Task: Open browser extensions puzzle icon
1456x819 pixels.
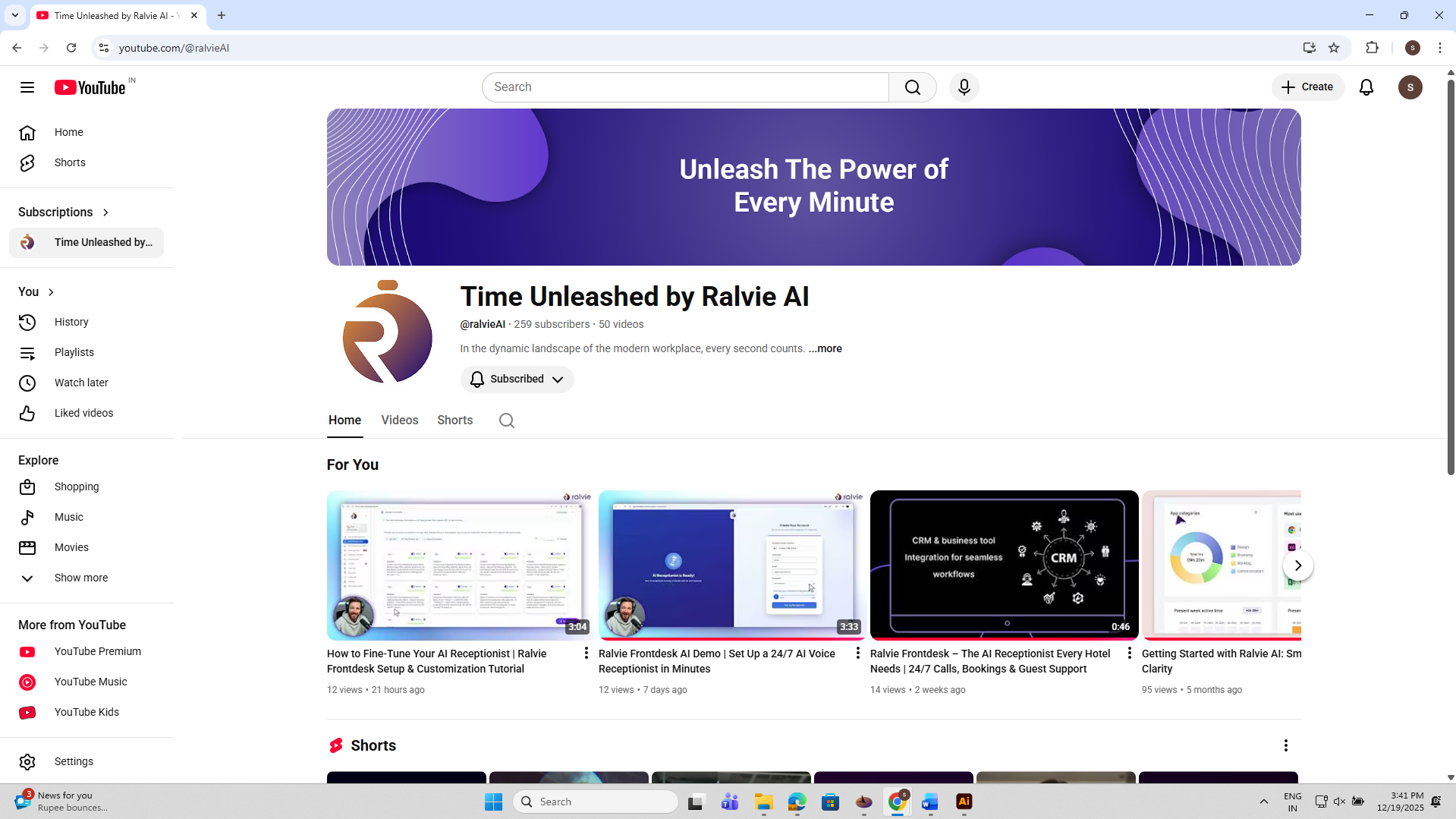Action: click(1372, 48)
